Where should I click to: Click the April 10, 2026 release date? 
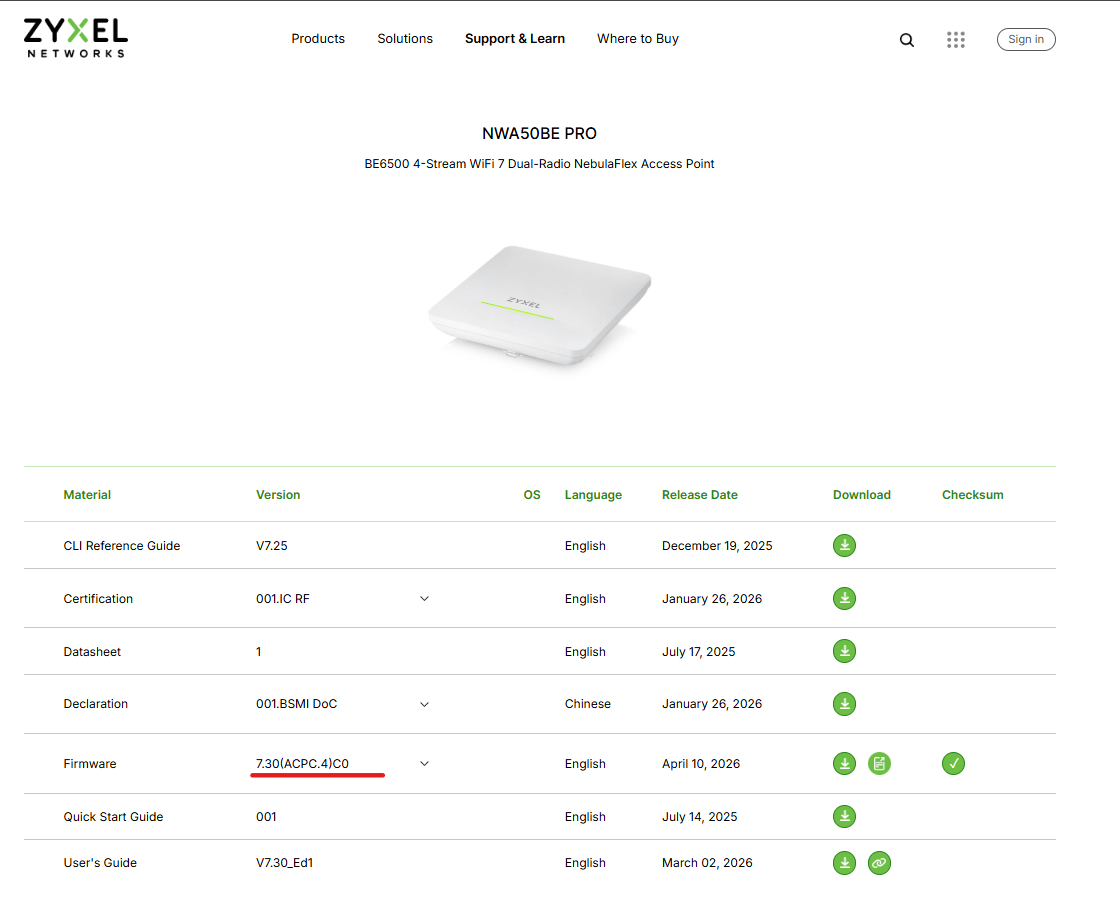pyautogui.click(x=701, y=763)
